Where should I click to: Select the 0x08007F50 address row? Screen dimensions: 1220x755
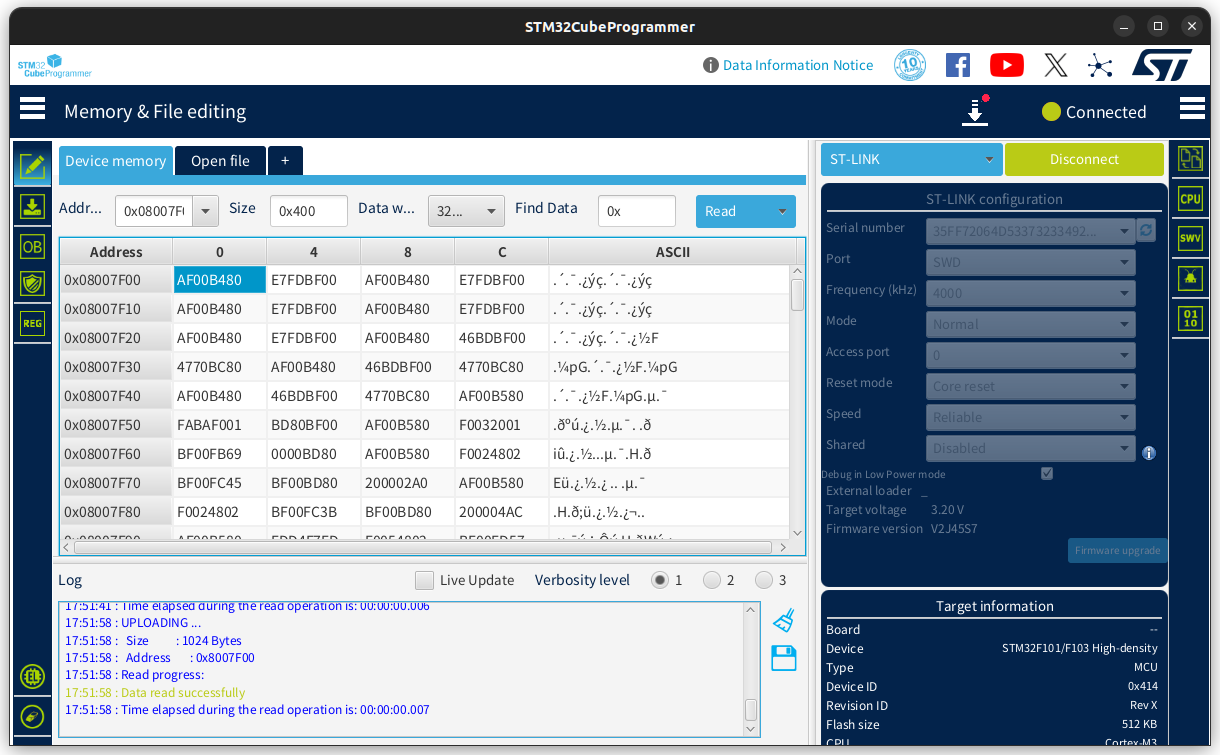(116, 425)
